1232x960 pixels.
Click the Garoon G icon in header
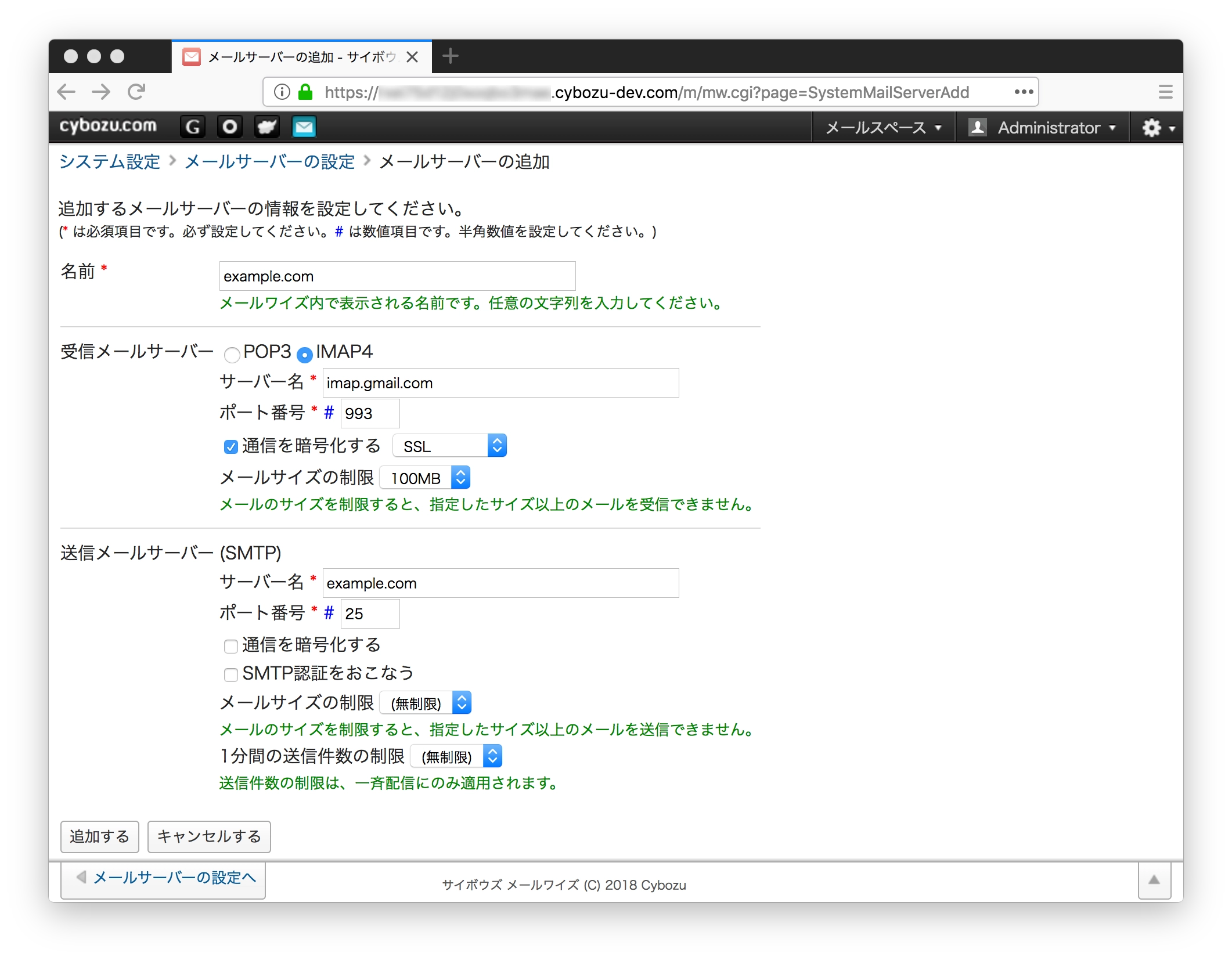pyautogui.click(x=193, y=127)
